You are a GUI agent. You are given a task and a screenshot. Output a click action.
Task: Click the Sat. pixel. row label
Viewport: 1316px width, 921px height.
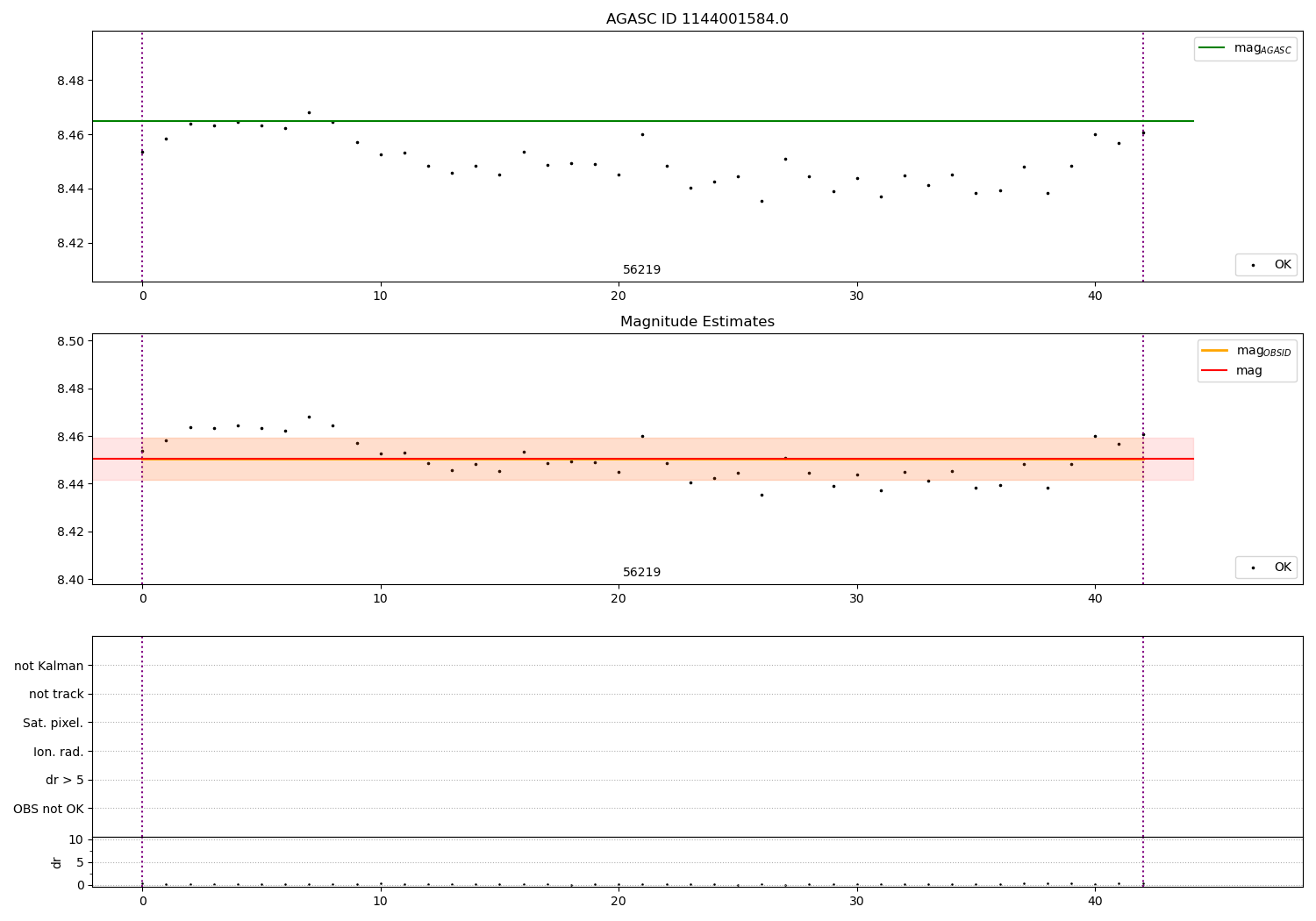[x=54, y=723]
